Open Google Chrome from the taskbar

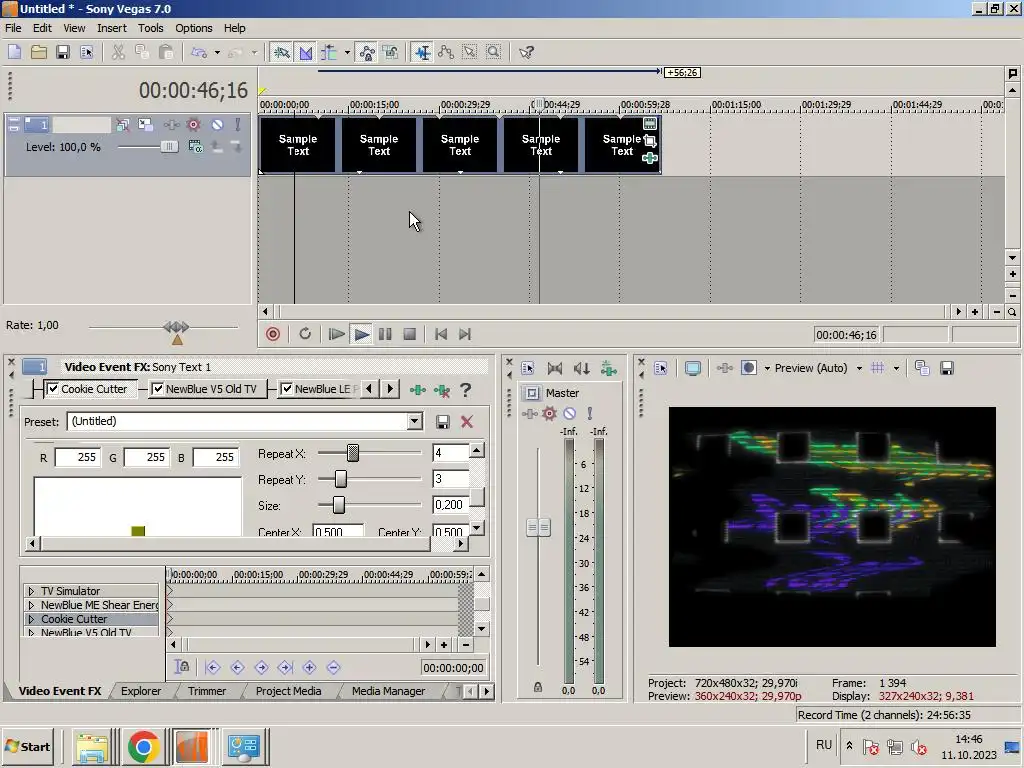click(x=143, y=746)
